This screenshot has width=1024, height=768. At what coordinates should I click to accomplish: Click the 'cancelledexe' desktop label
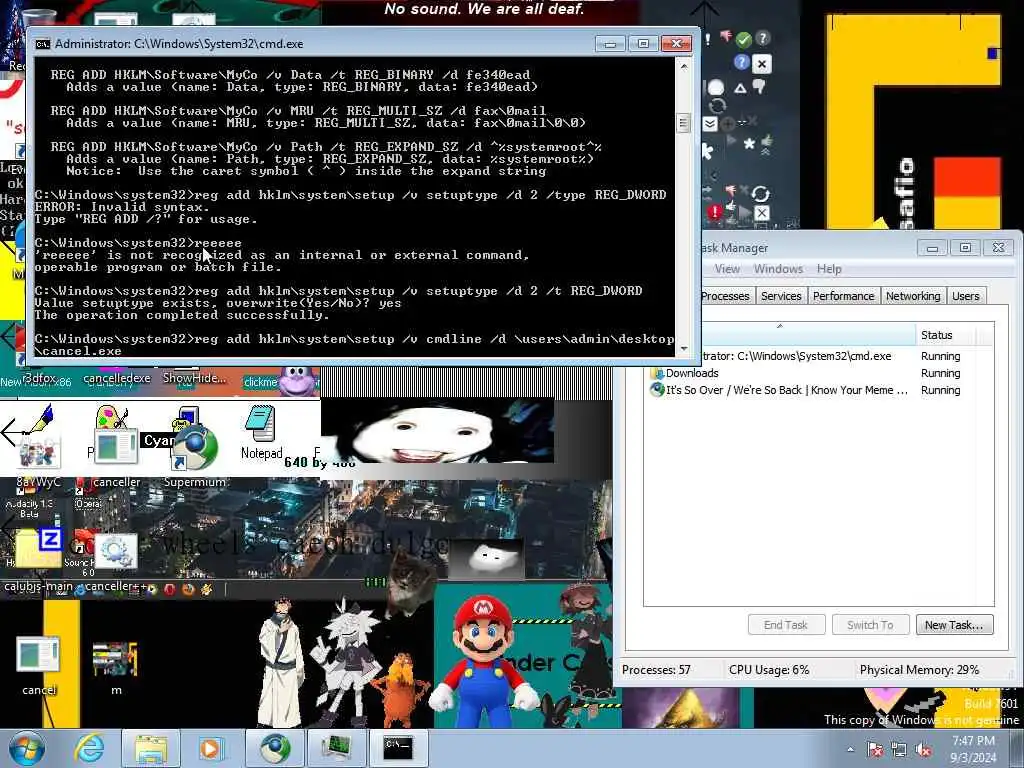[117, 378]
